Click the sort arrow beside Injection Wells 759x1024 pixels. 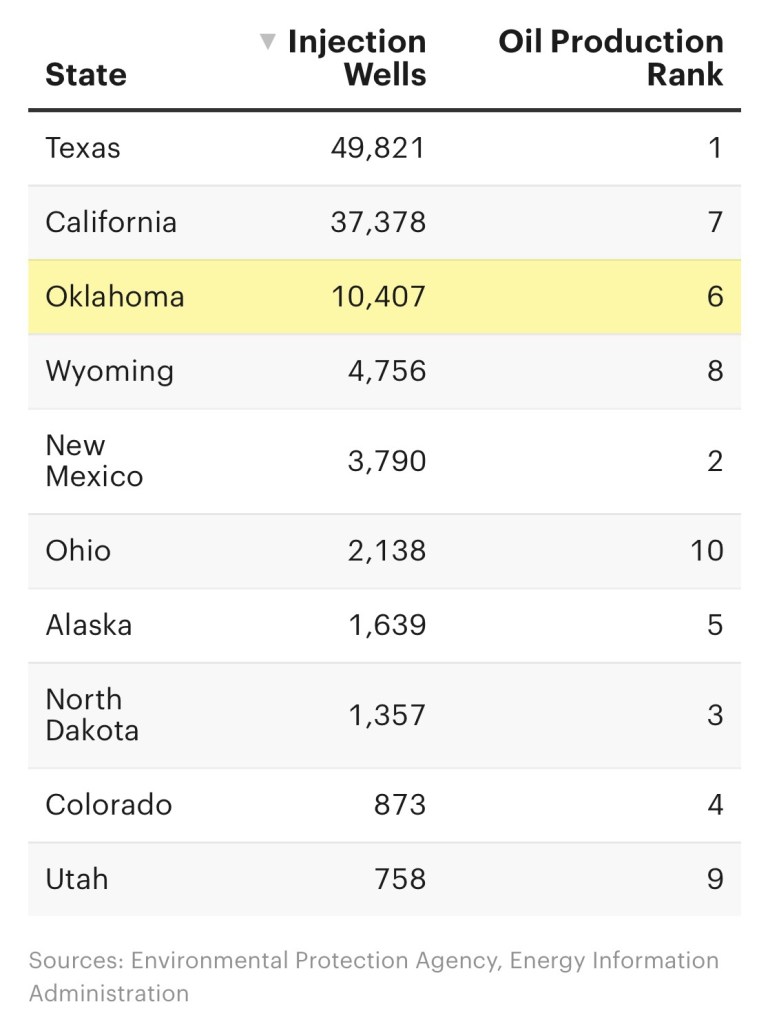pyautogui.click(x=267, y=42)
